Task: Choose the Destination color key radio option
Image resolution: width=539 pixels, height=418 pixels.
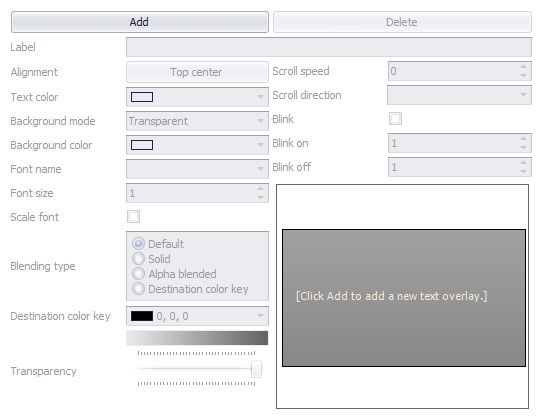Action: point(138,289)
